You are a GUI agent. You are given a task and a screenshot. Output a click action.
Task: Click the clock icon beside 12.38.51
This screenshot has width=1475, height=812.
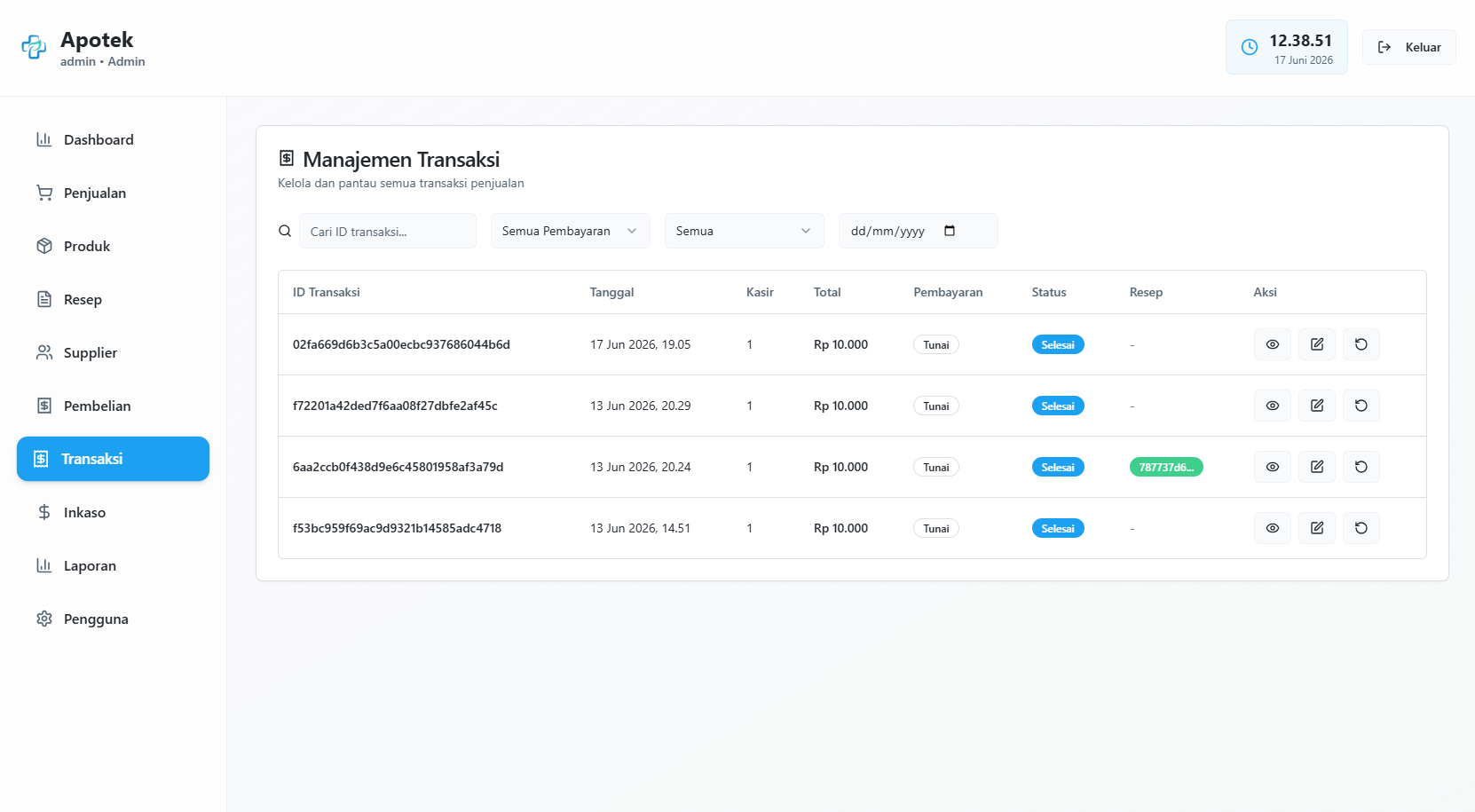1249,47
